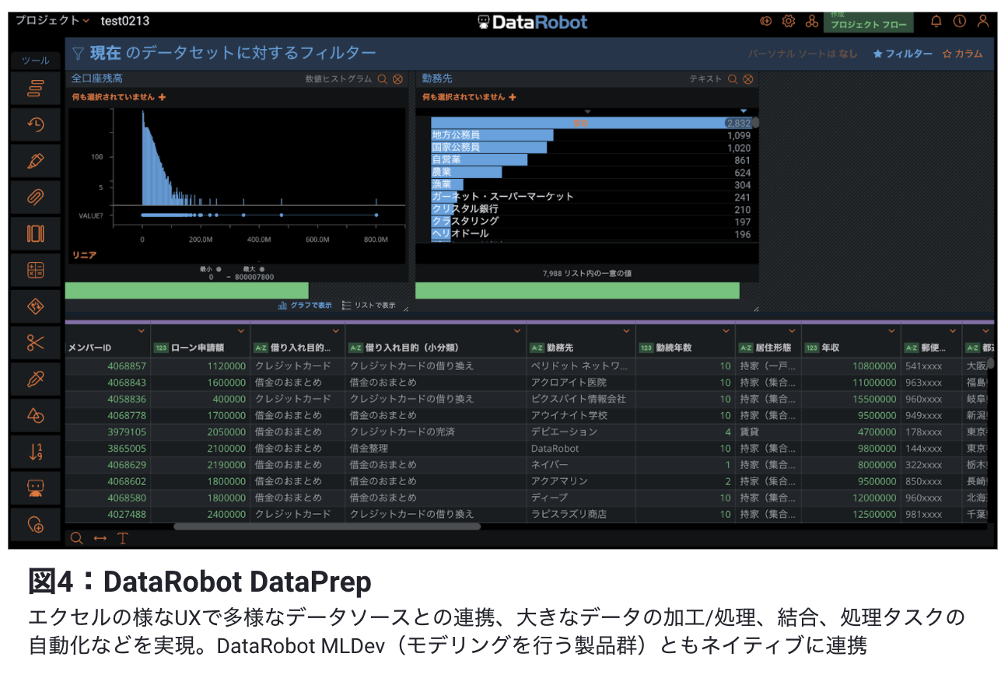Open the Steps panel icon under ツール
This screenshot has height=678, width=1008.
click(x=36, y=88)
